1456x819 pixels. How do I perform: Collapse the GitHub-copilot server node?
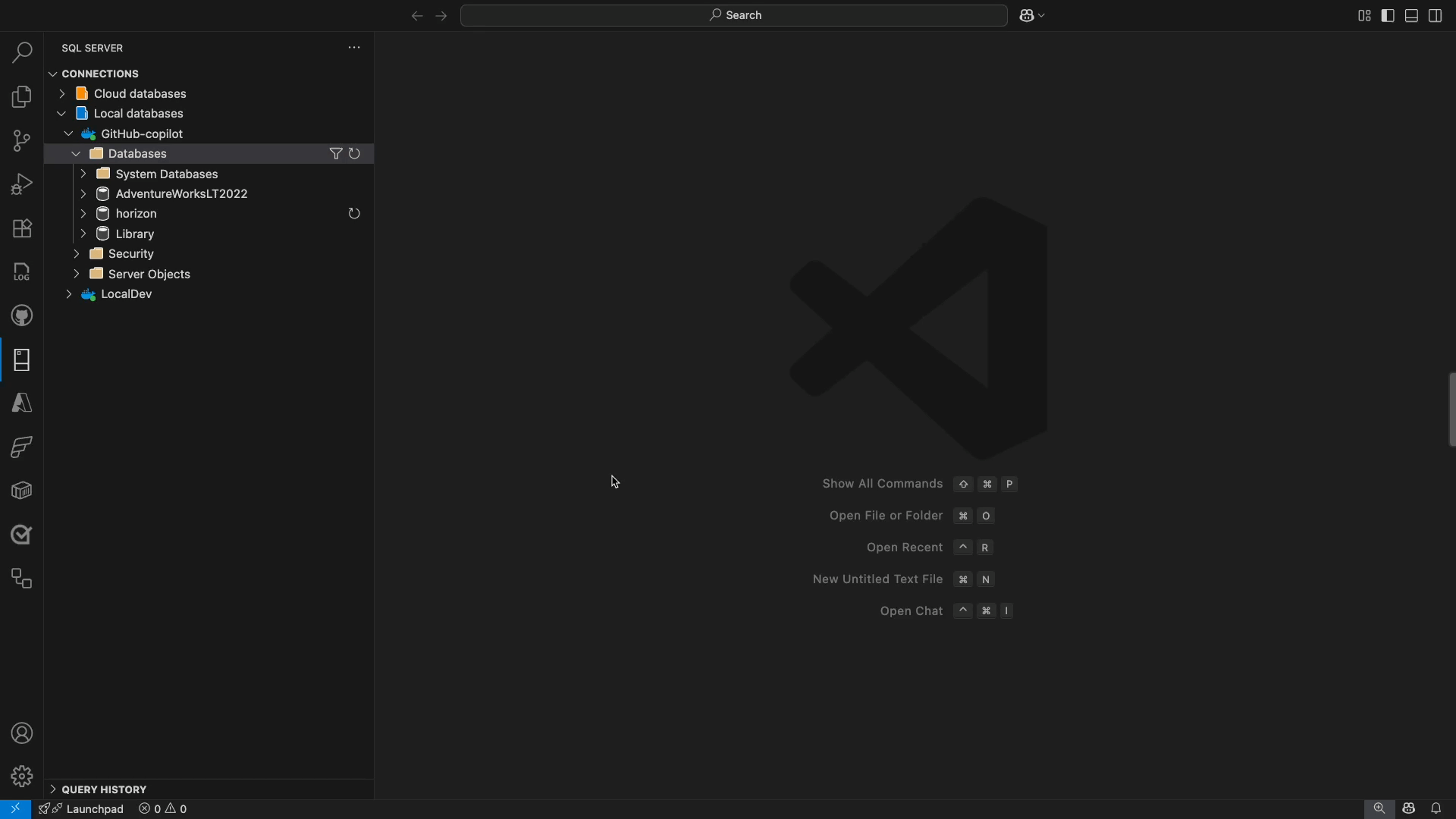69,134
